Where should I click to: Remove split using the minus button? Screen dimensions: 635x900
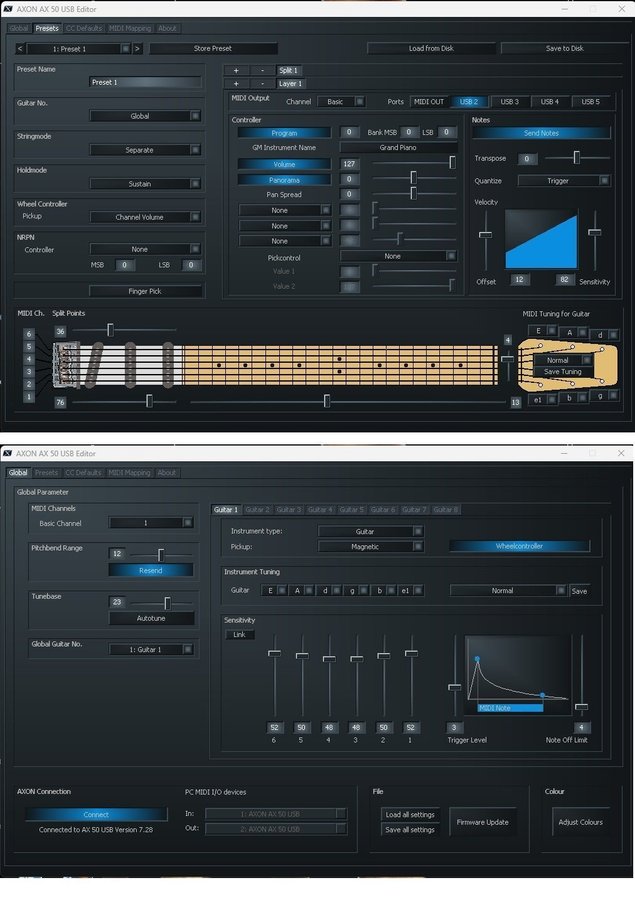click(261, 71)
